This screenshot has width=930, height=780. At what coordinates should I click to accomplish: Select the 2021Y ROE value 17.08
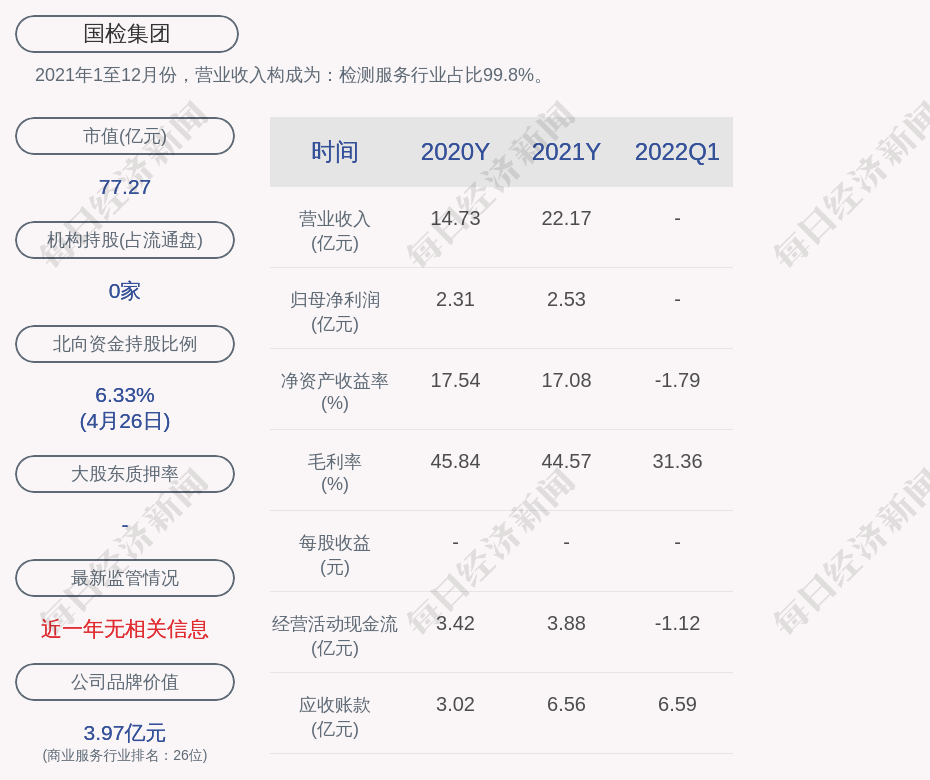(566, 380)
